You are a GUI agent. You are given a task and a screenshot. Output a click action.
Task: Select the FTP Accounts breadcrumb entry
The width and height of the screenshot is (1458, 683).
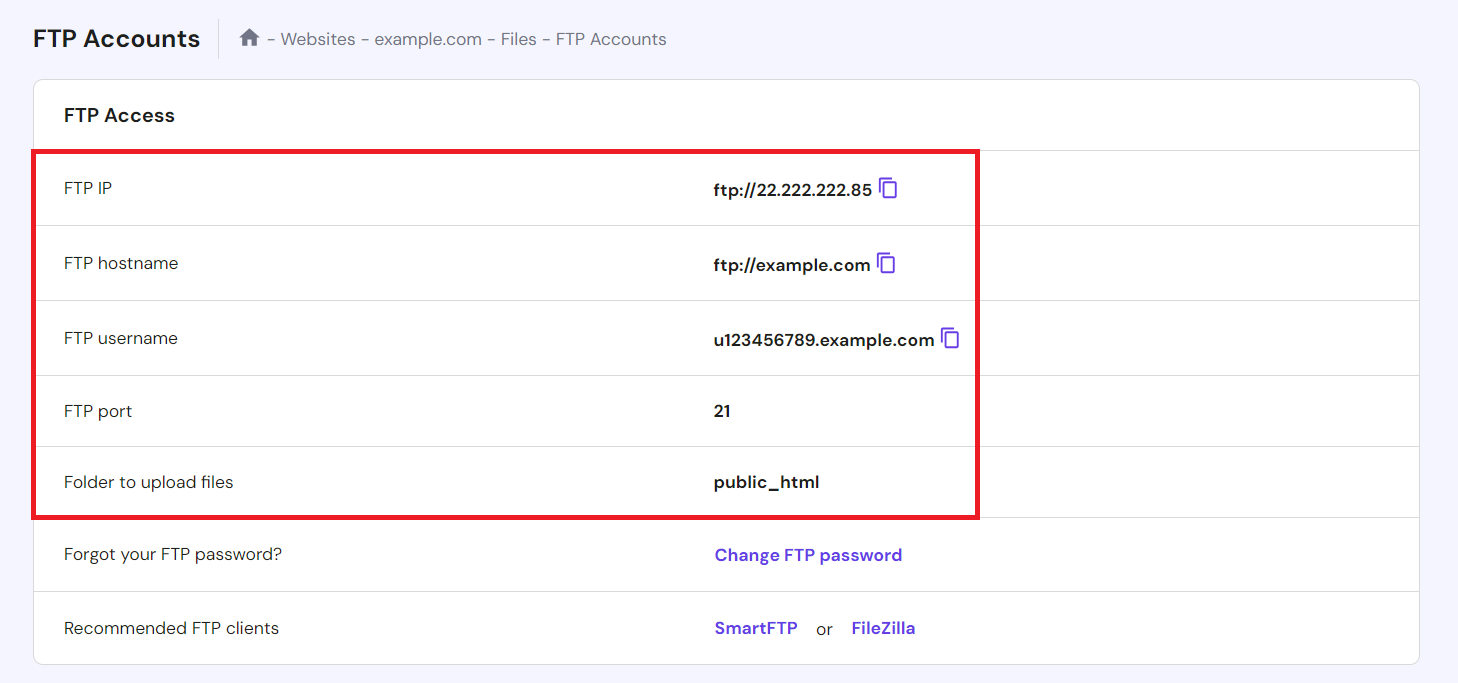[x=611, y=39]
